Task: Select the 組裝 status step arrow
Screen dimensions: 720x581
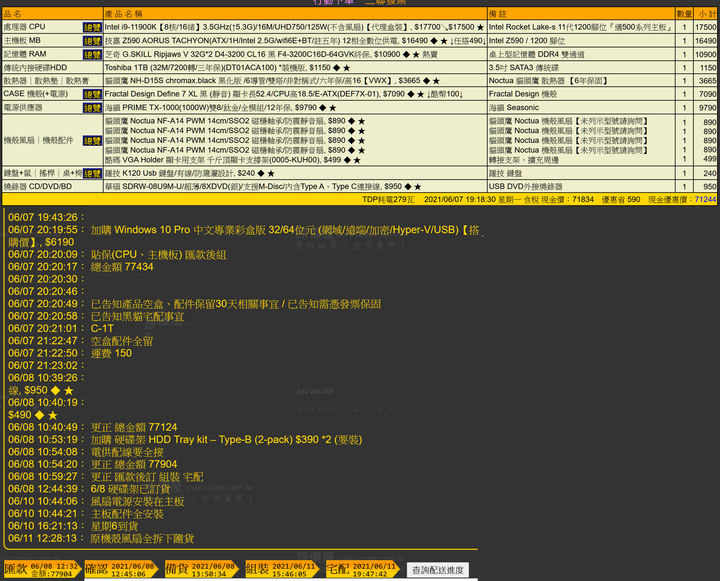Action: 282,570
